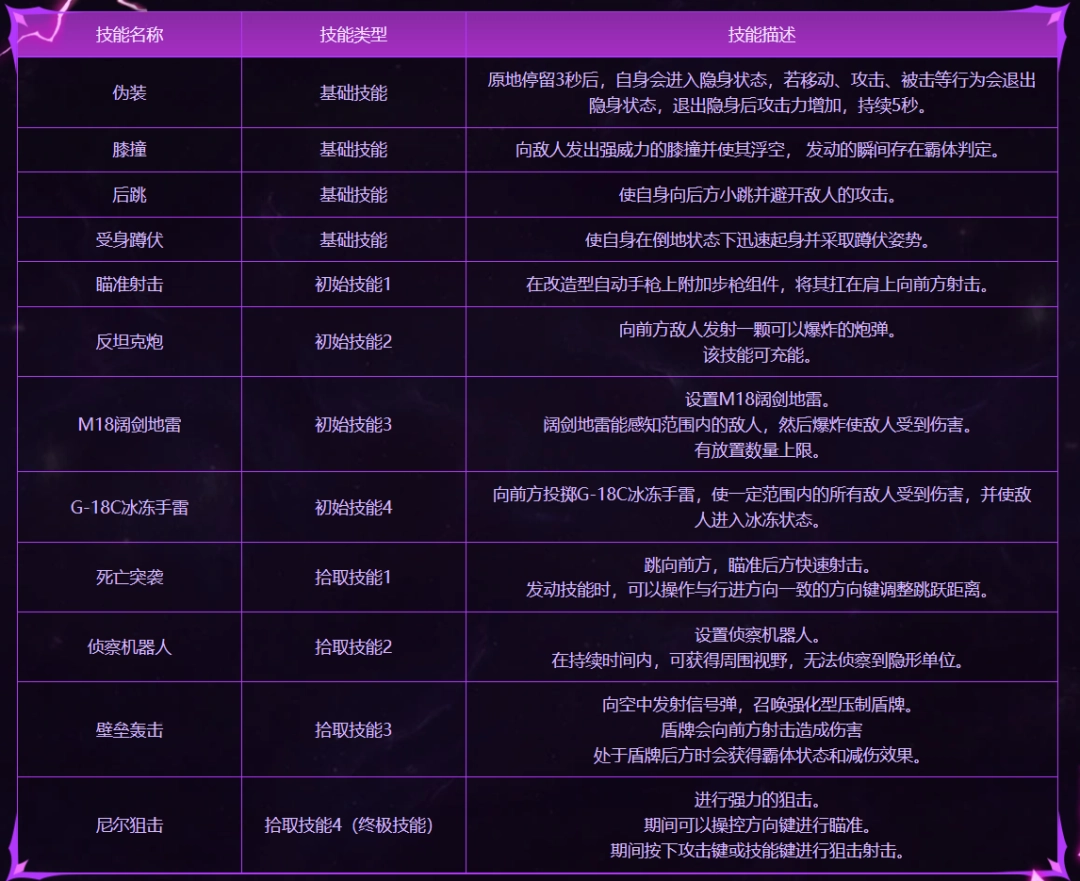Screen dimensions: 1080x881
Task: Click the line 设置M18阔剑地雷
Action: 758,399
